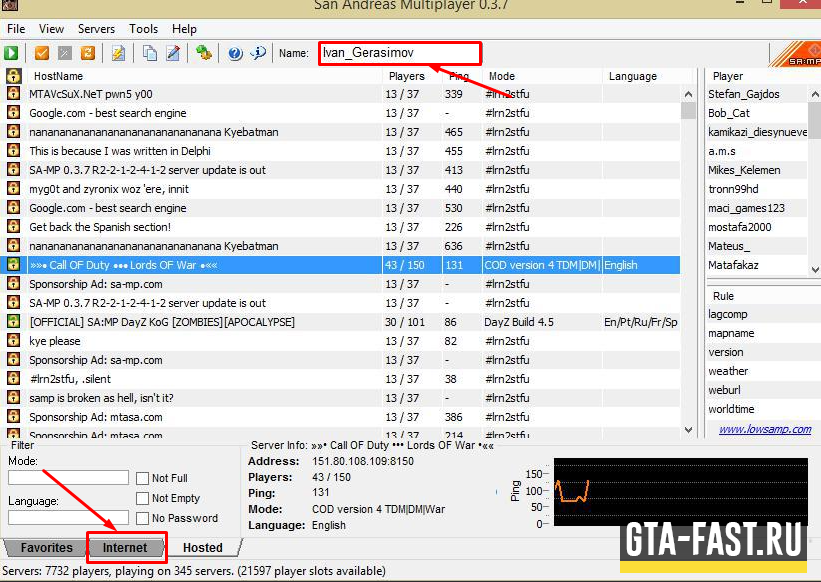Open the Tools menu
This screenshot has height=582, width=821.
point(143,29)
